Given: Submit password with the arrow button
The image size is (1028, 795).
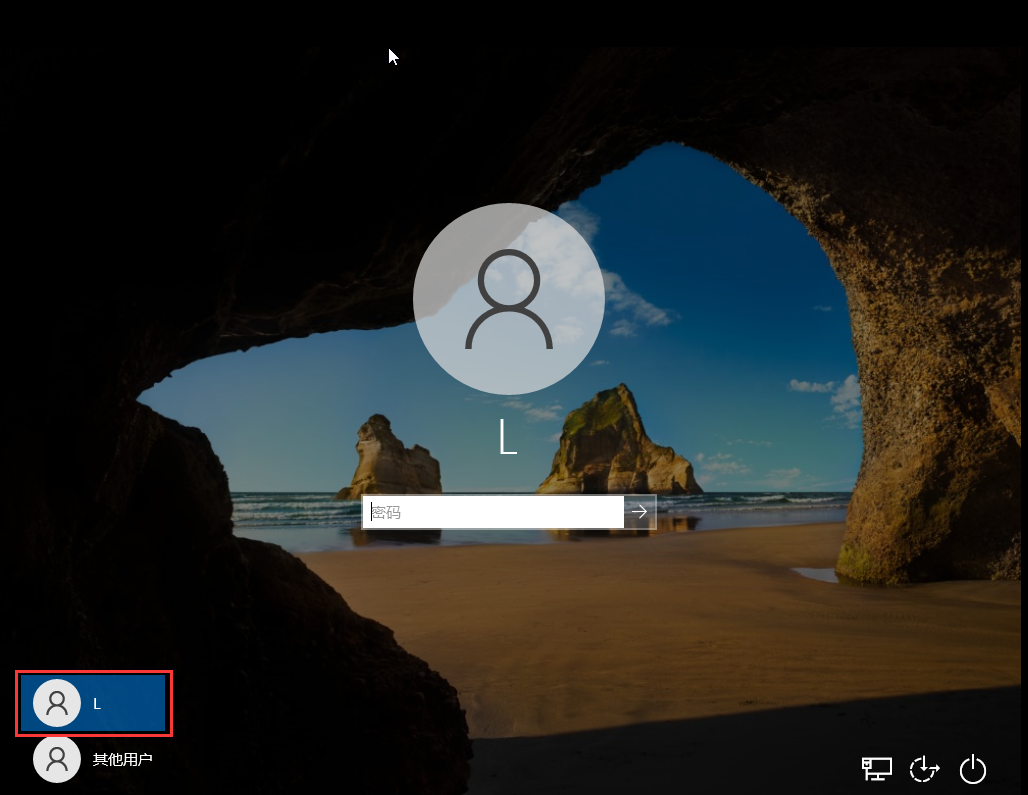Looking at the screenshot, I should point(639,512).
